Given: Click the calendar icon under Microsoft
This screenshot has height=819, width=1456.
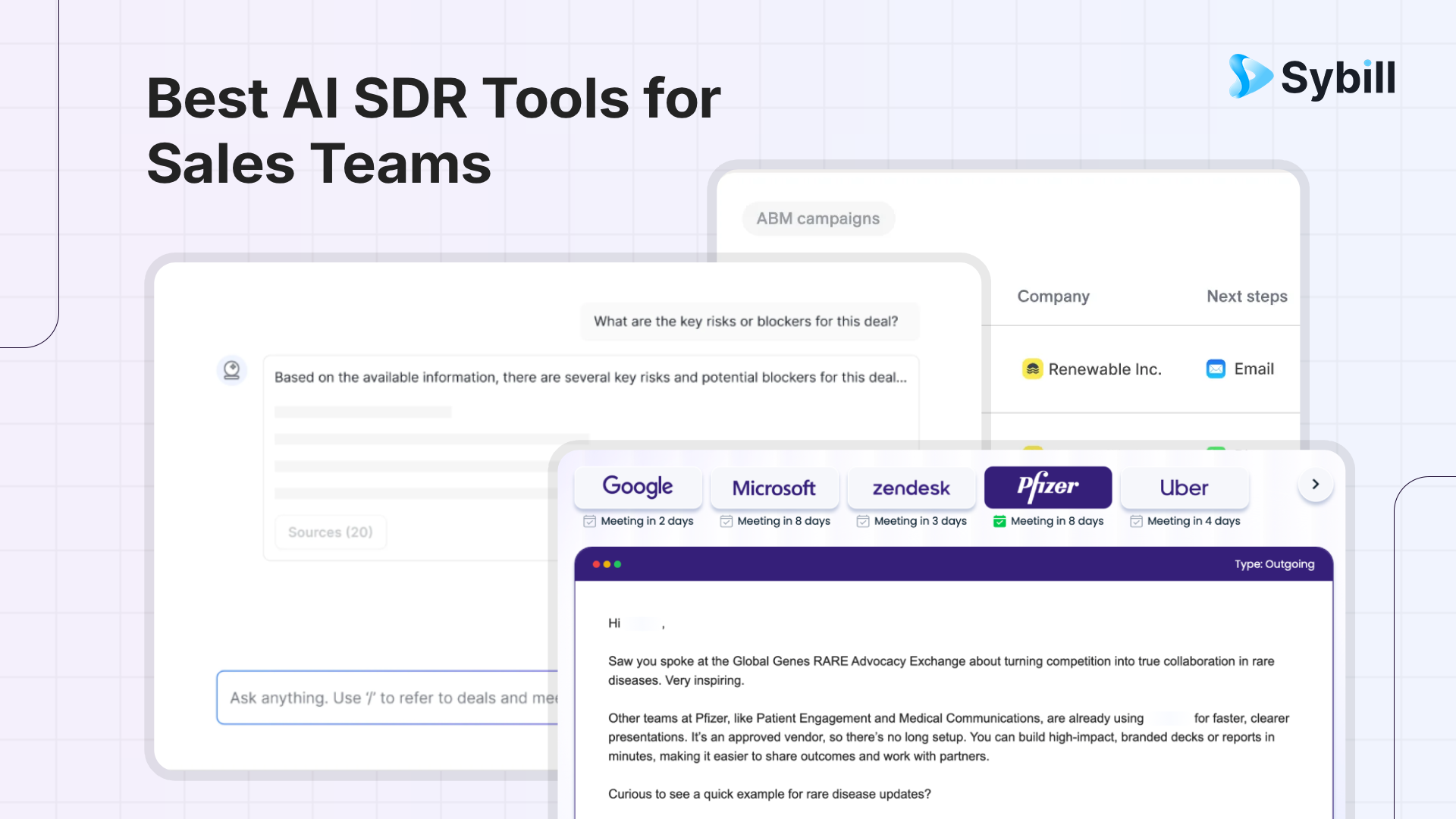Looking at the screenshot, I should [x=726, y=521].
